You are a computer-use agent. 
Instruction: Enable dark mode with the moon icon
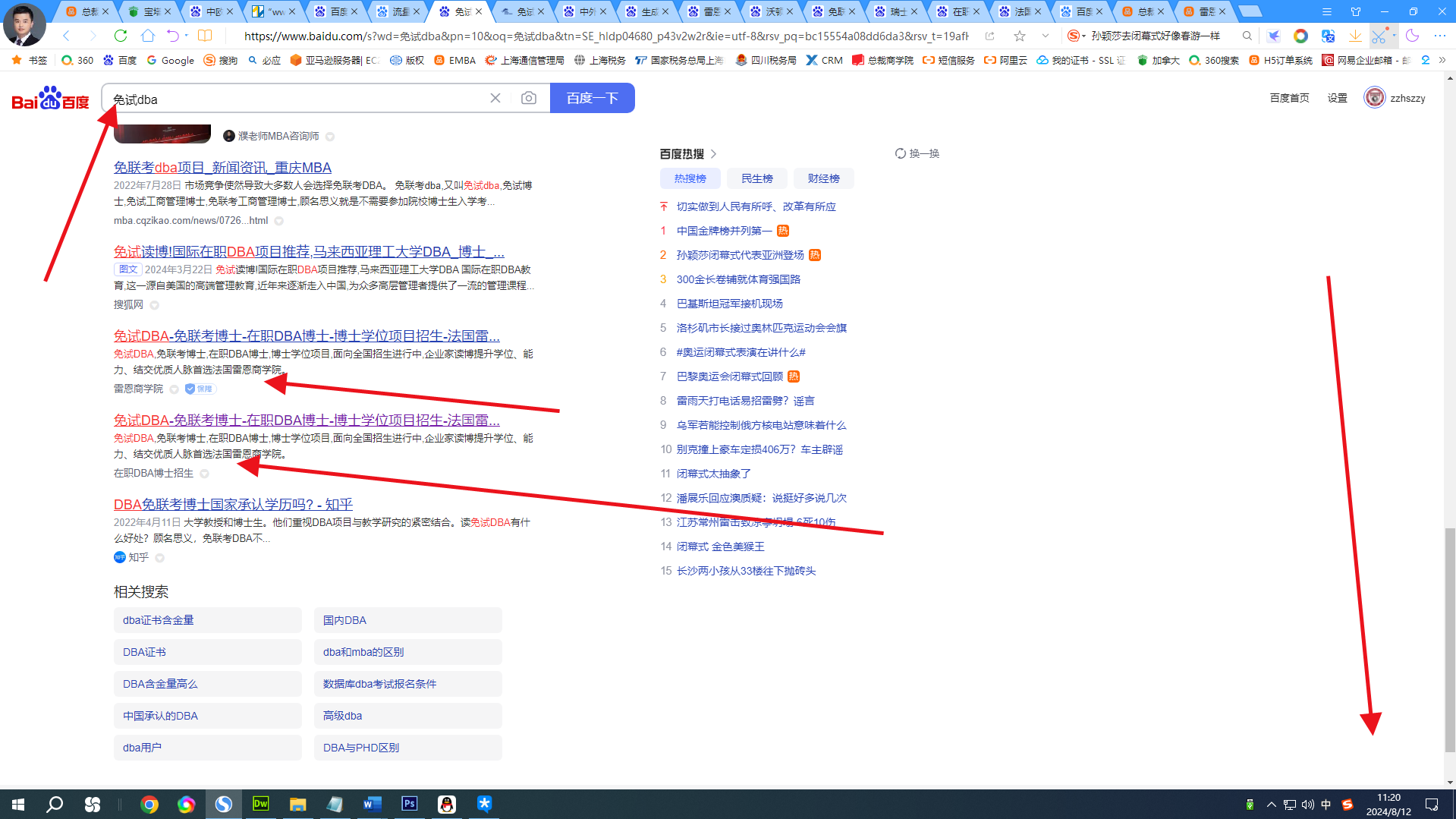[1412, 36]
